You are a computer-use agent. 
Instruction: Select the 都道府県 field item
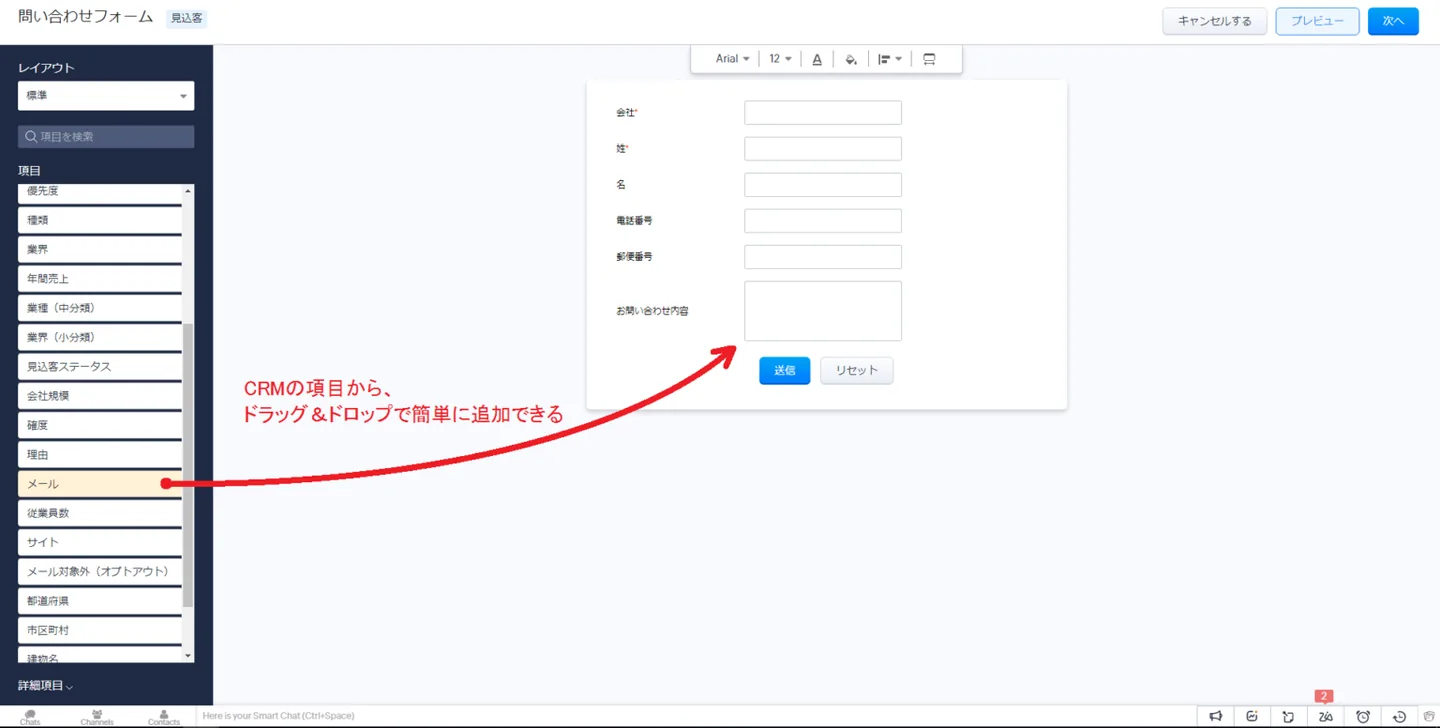click(x=100, y=601)
